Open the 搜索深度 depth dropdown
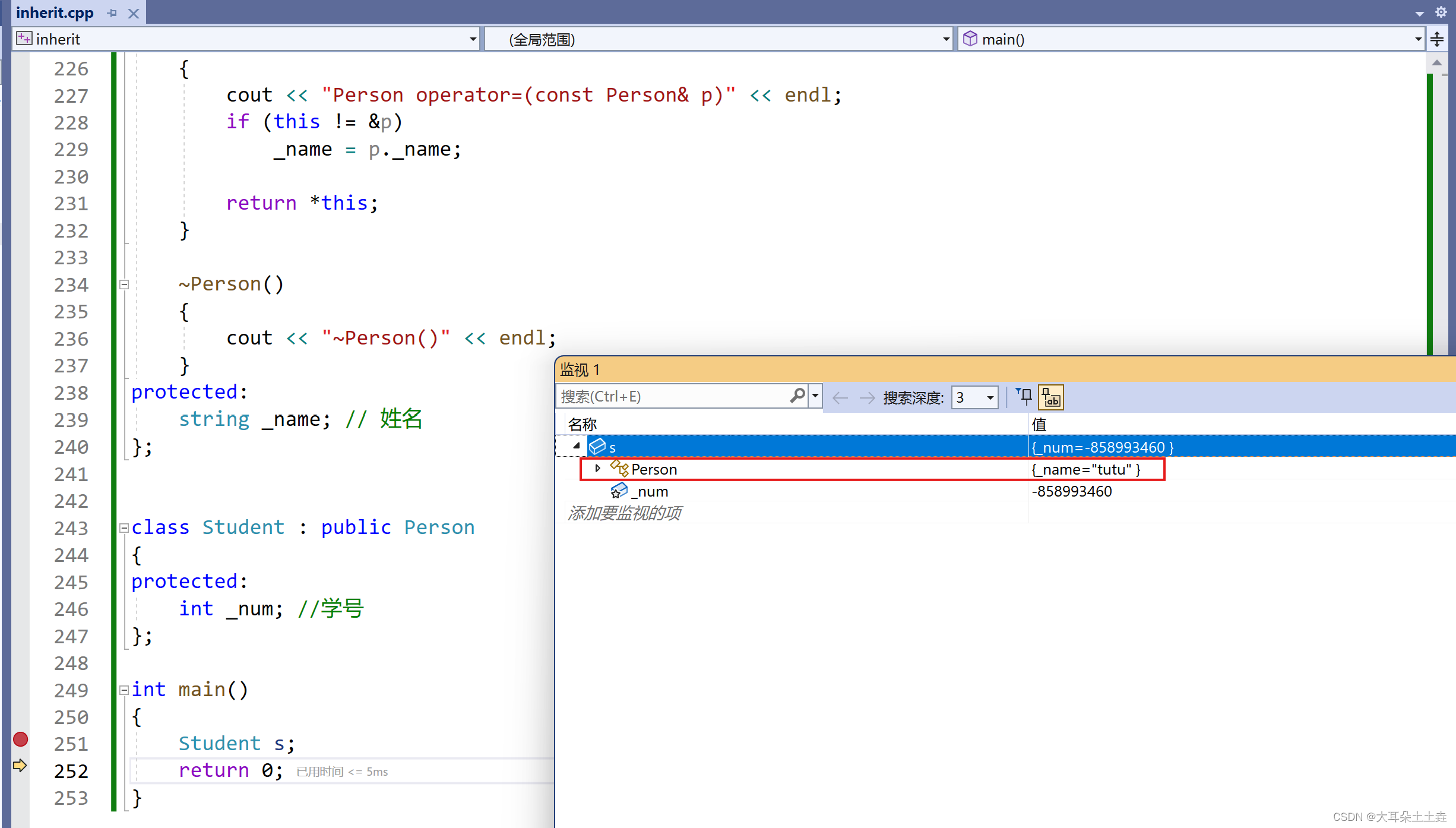1456x828 pixels. point(974,397)
